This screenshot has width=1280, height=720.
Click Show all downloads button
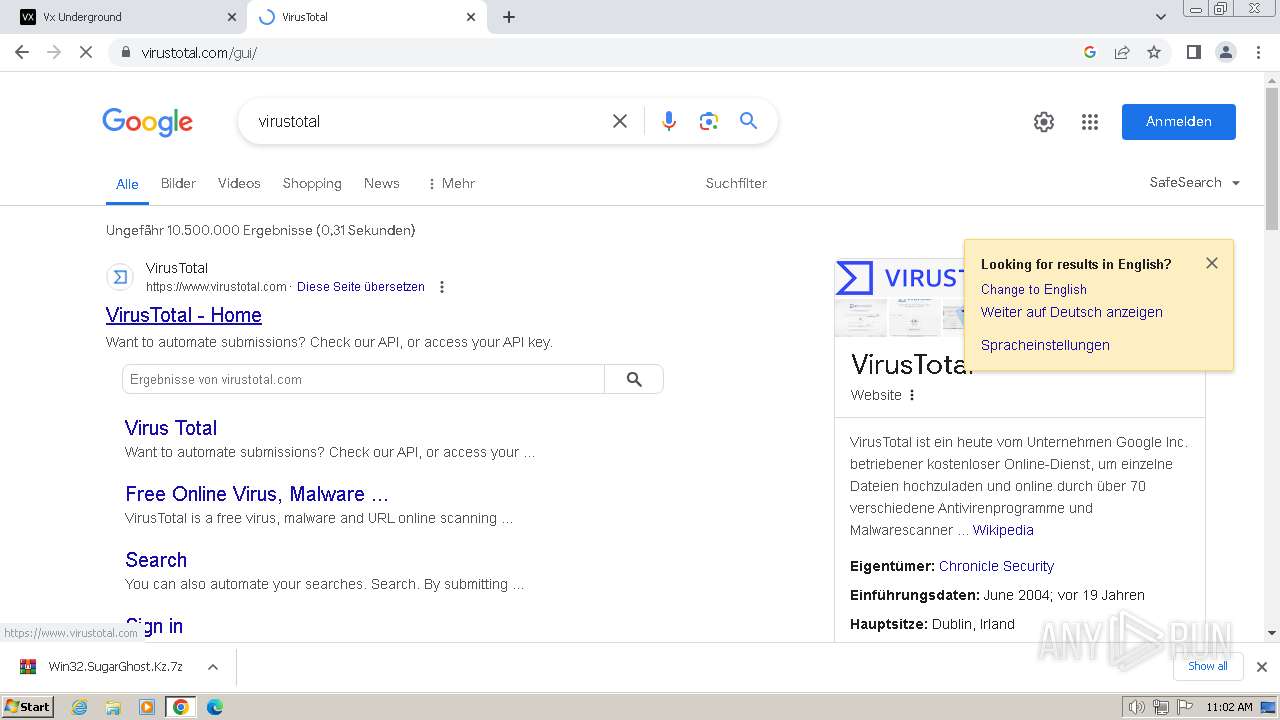[1208, 666]
